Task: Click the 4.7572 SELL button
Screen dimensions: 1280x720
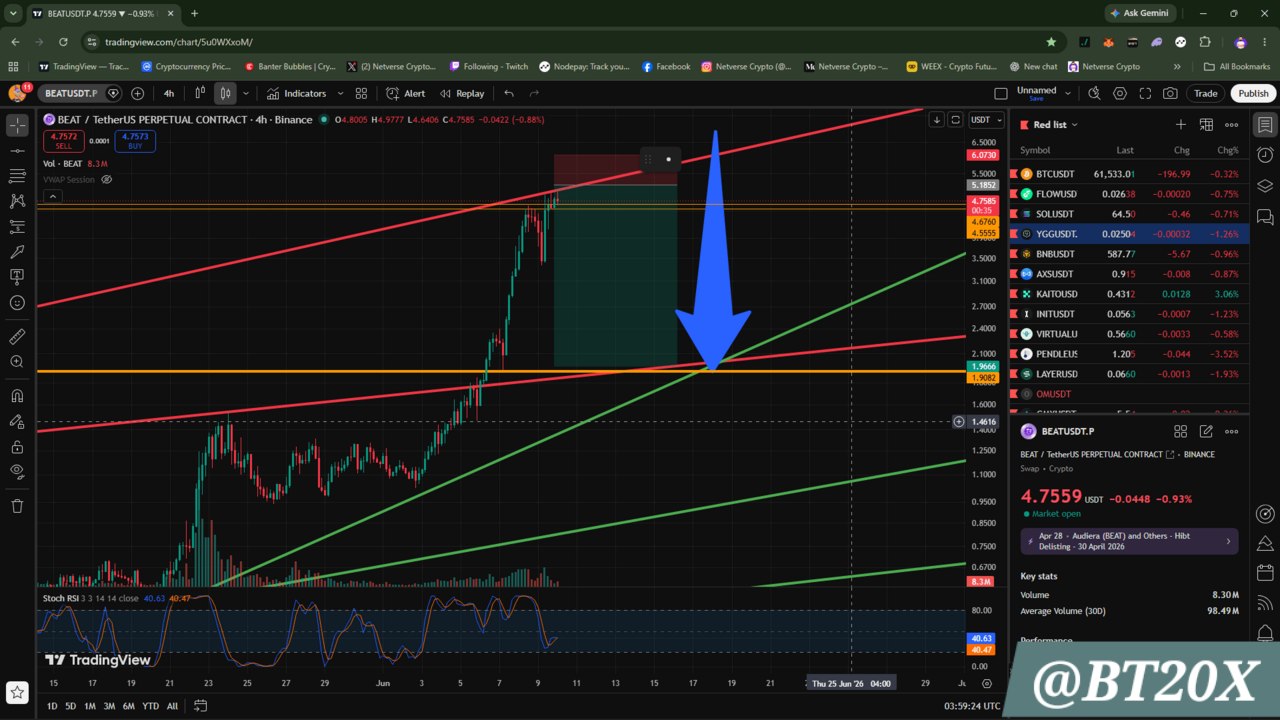Action: 64,141
